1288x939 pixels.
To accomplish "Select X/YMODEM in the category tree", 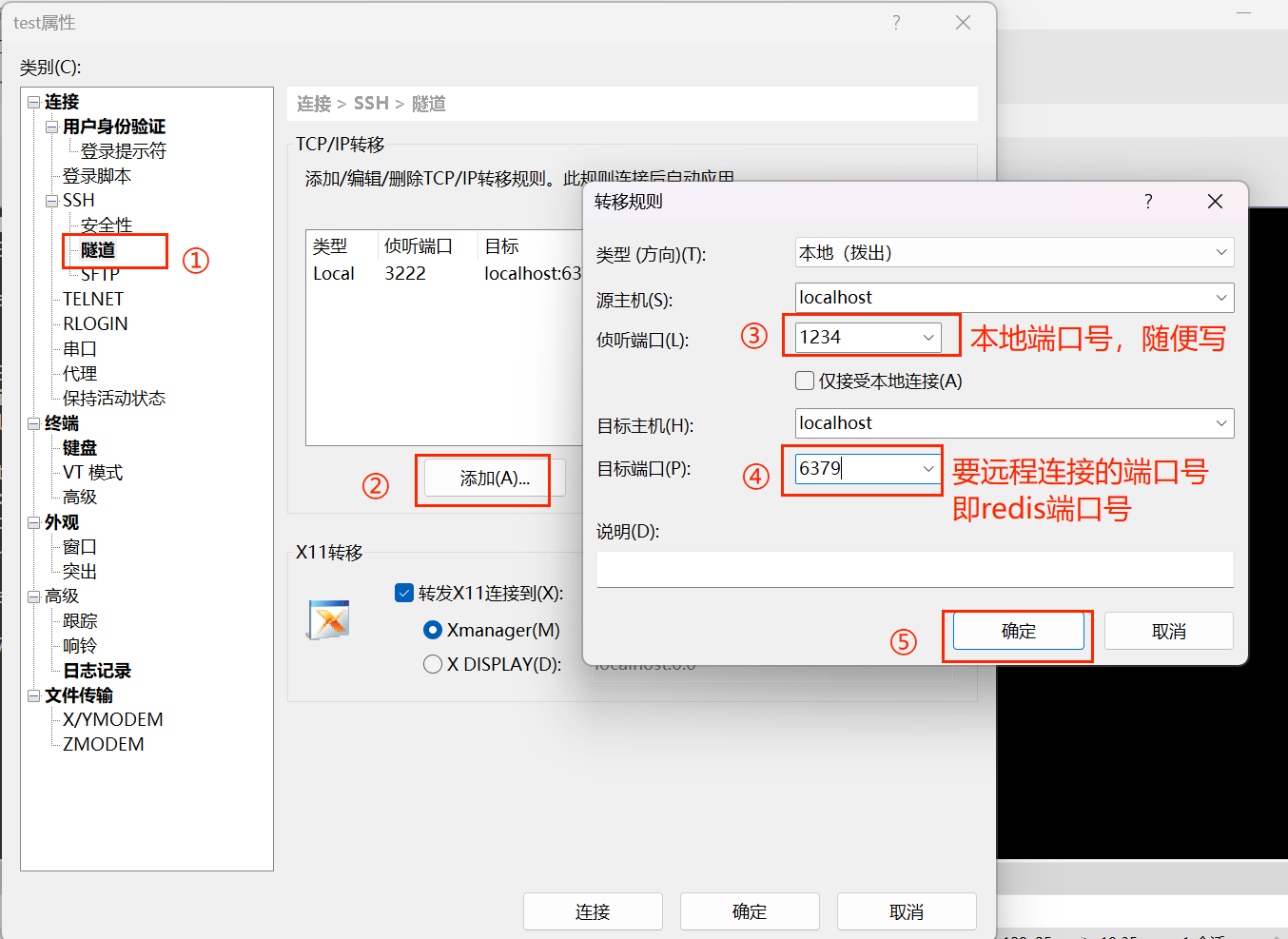I will click(x=113, y=720).
